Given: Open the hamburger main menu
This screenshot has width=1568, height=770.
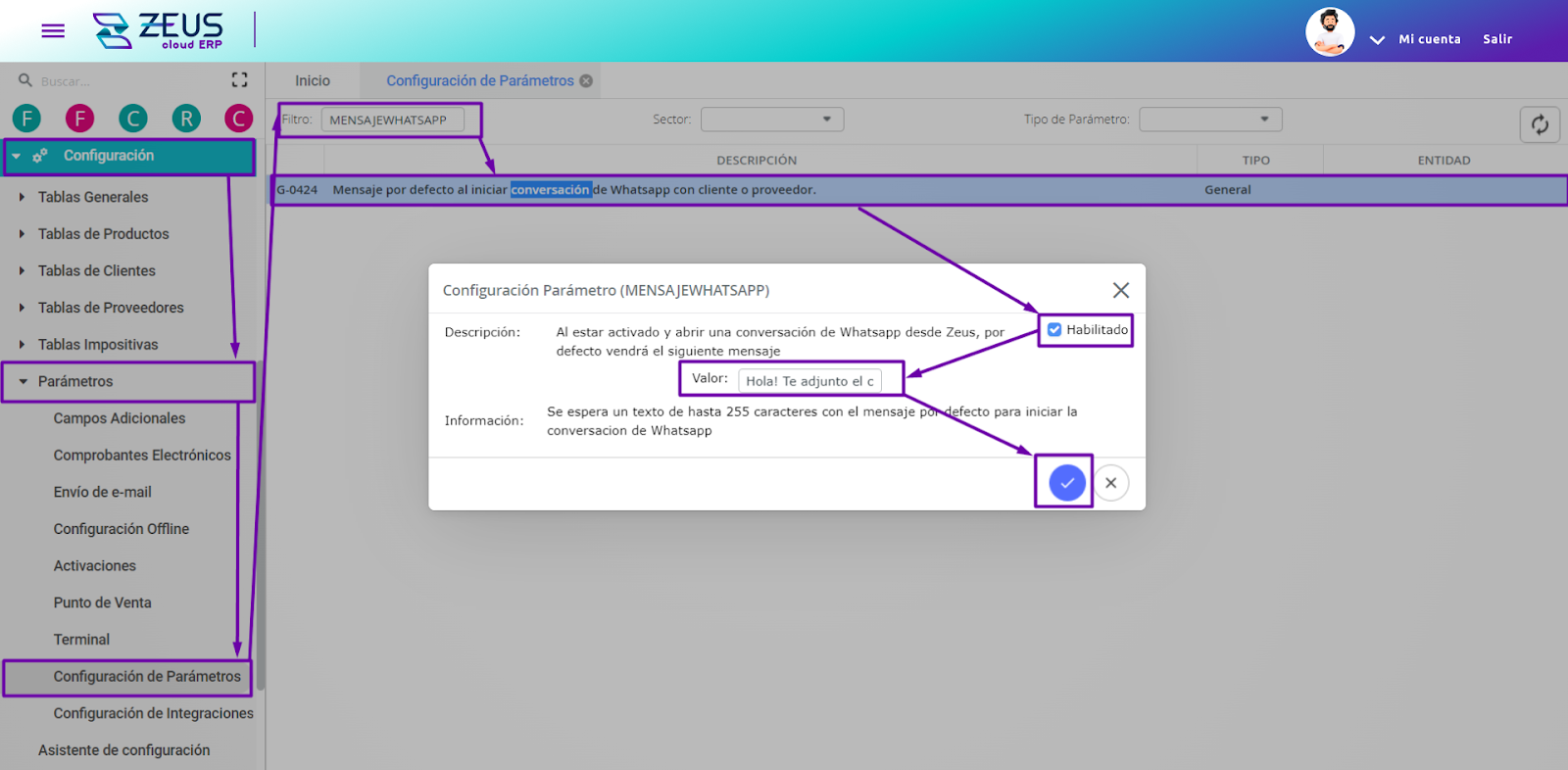Looking at the screenshot, I should click(x=53, y=31).
